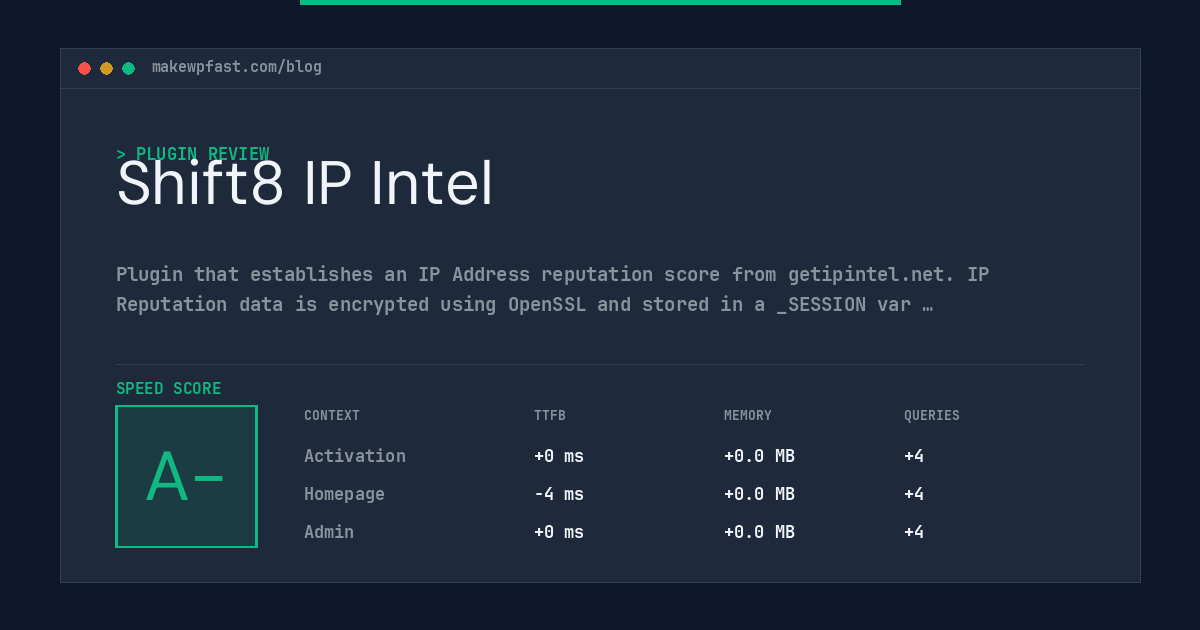The image size is (1200, 630).
Task: Click the Activation memory value +0.0 MB
Action: point(759,456)
